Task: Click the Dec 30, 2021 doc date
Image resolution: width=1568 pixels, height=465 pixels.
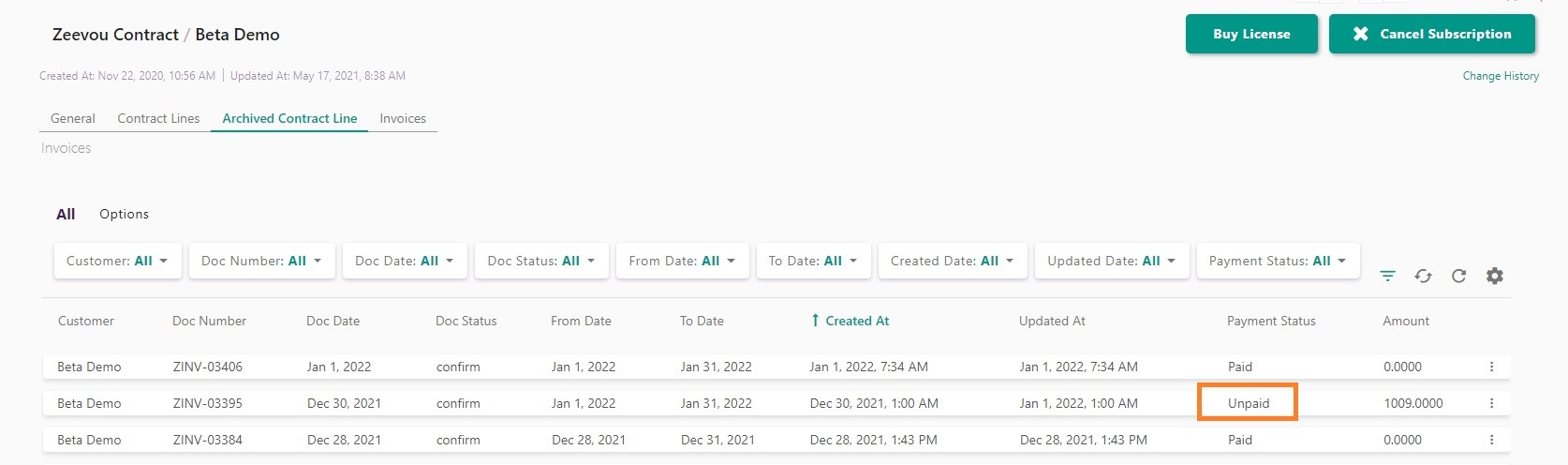Action: point(344,403)
